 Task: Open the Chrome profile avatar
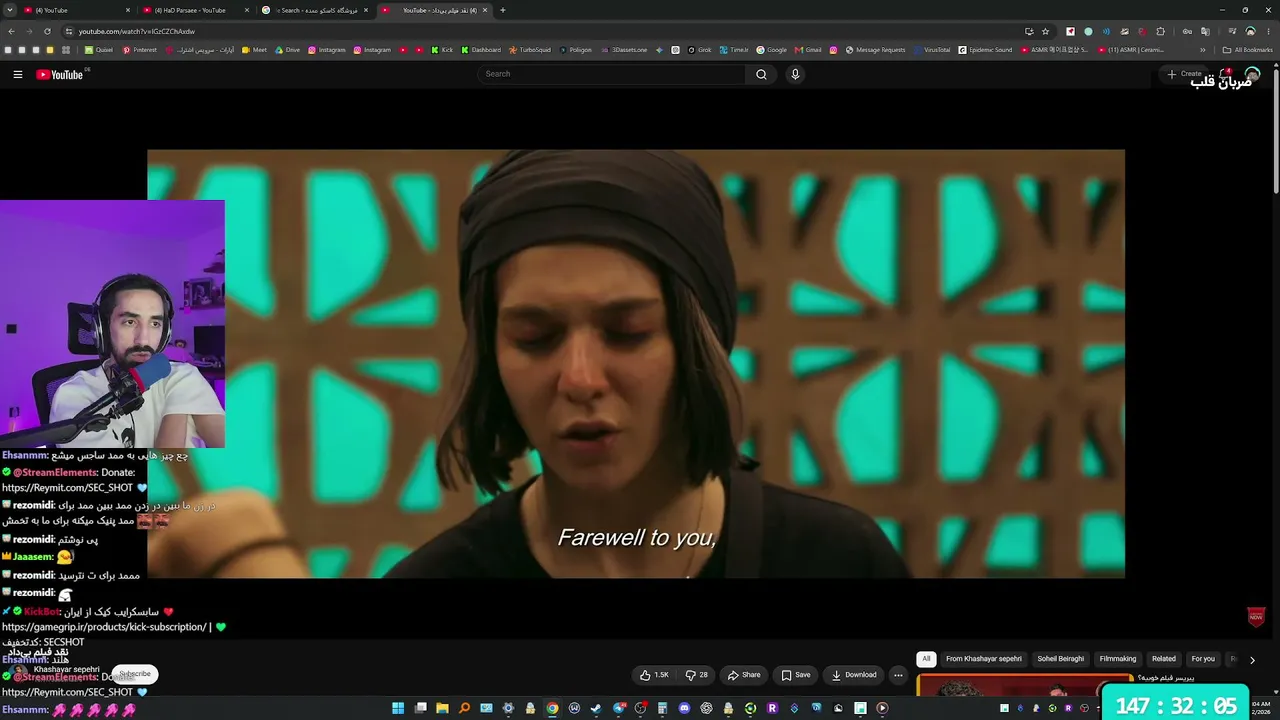pyautogui.click(x=1250, y=31)
